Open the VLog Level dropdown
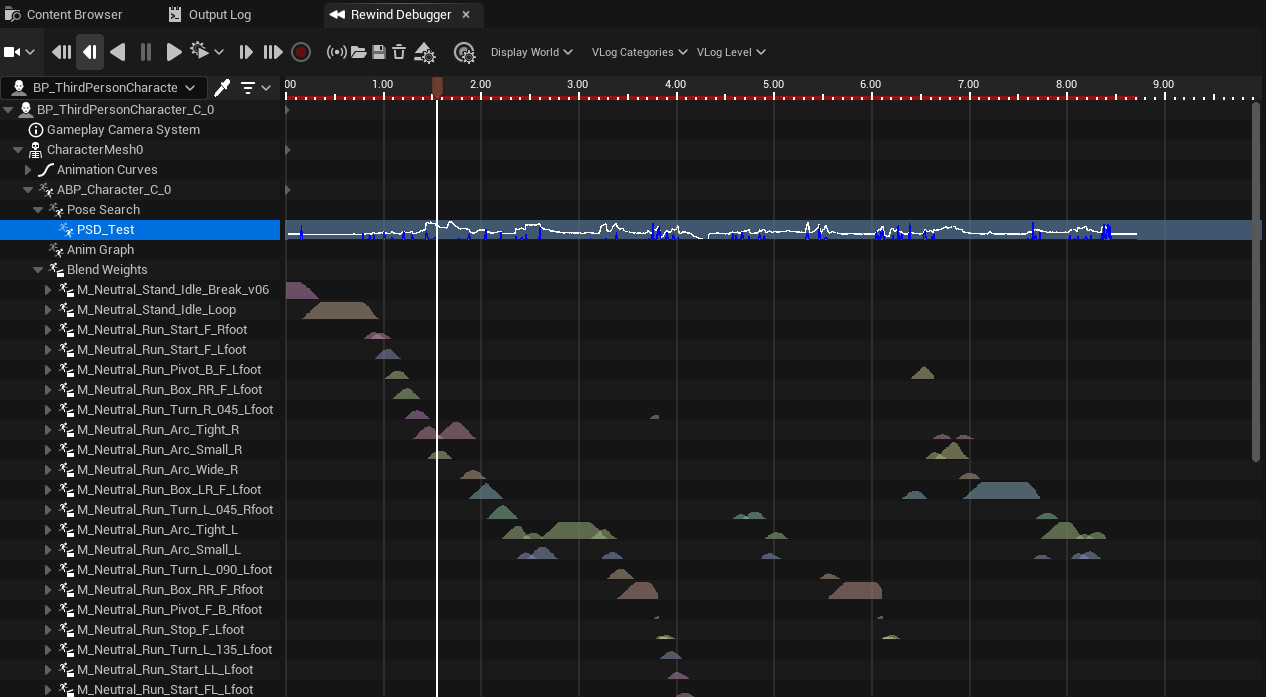 pyautogui.click(x=731, y=52)
